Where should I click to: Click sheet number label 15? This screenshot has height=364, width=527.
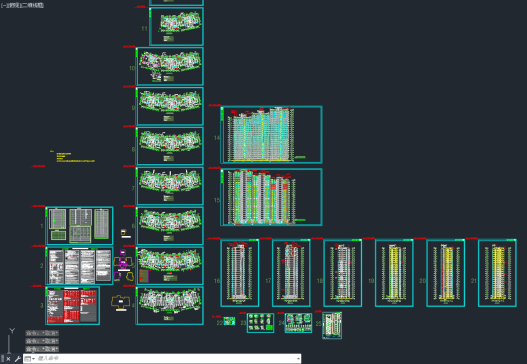coord(217,200)
